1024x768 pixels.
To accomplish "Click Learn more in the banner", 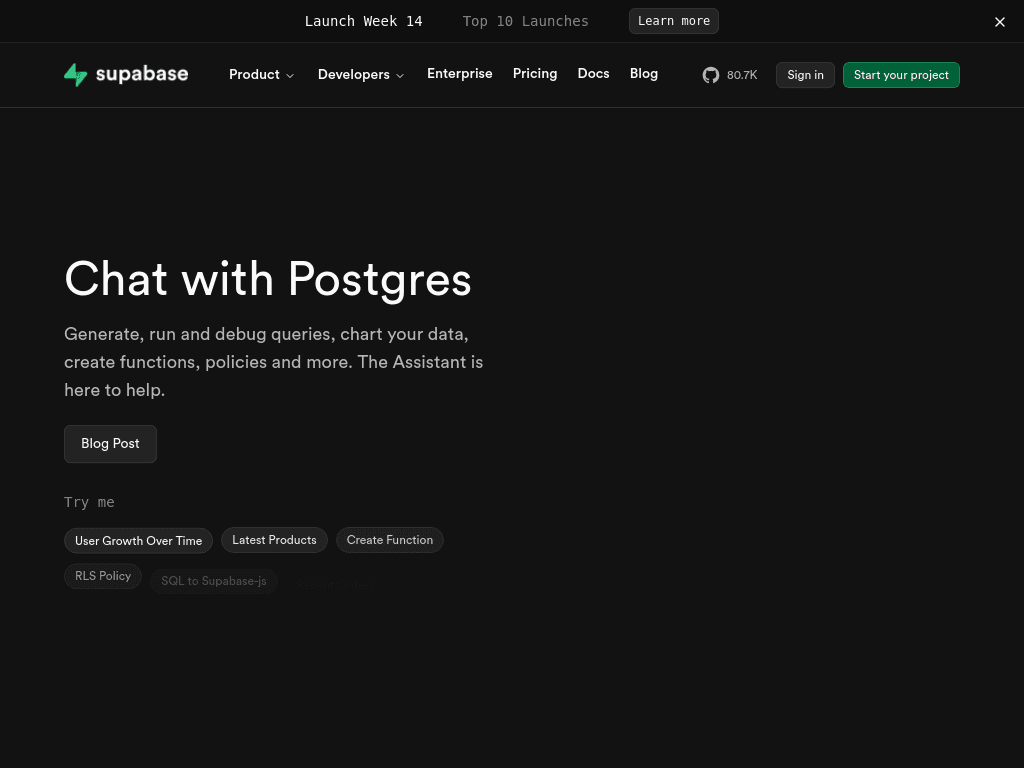I will pyautogui.click(x=674, y=21).
